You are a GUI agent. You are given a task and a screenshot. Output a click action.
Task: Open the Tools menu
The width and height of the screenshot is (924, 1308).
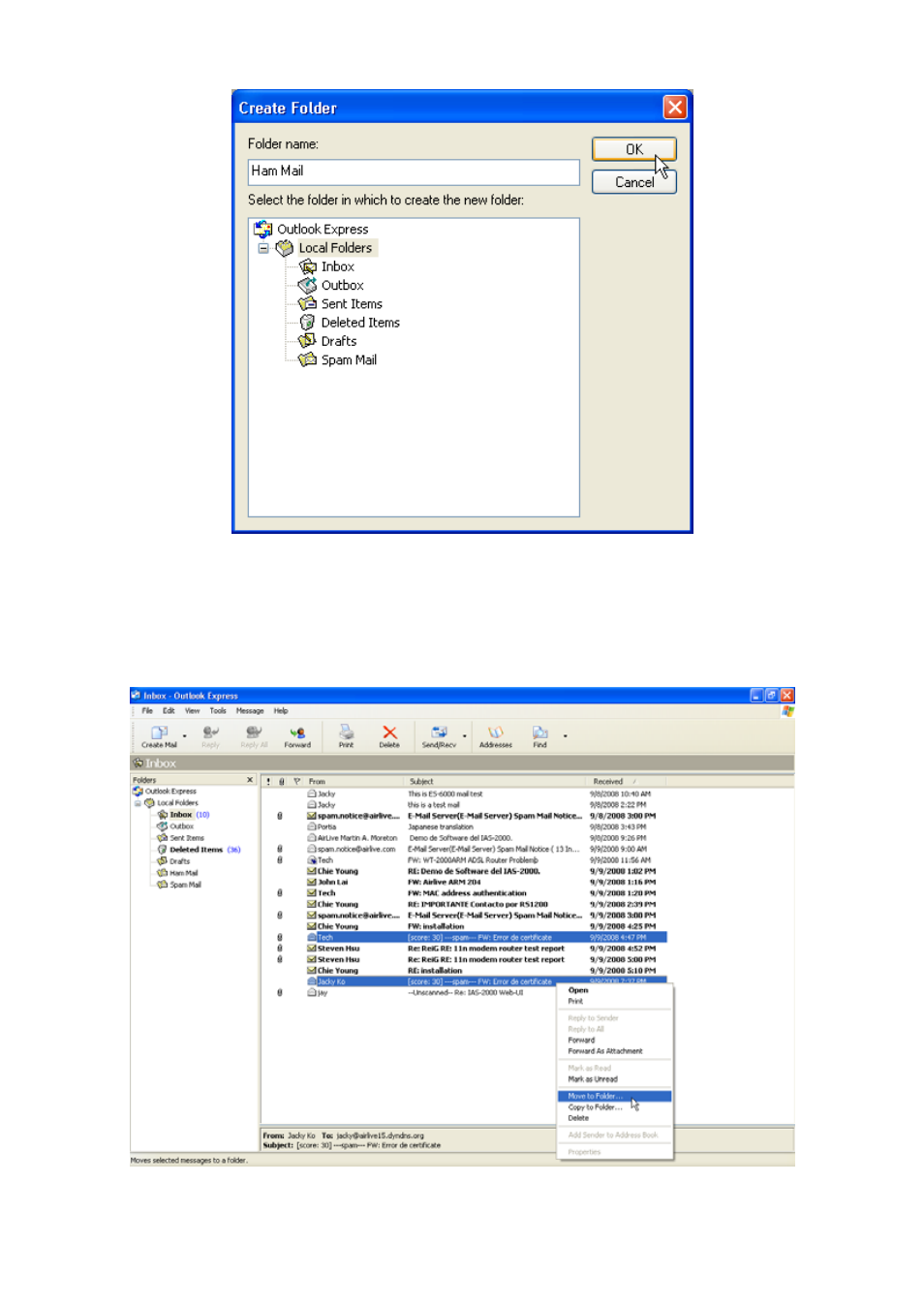click(218, 711)
